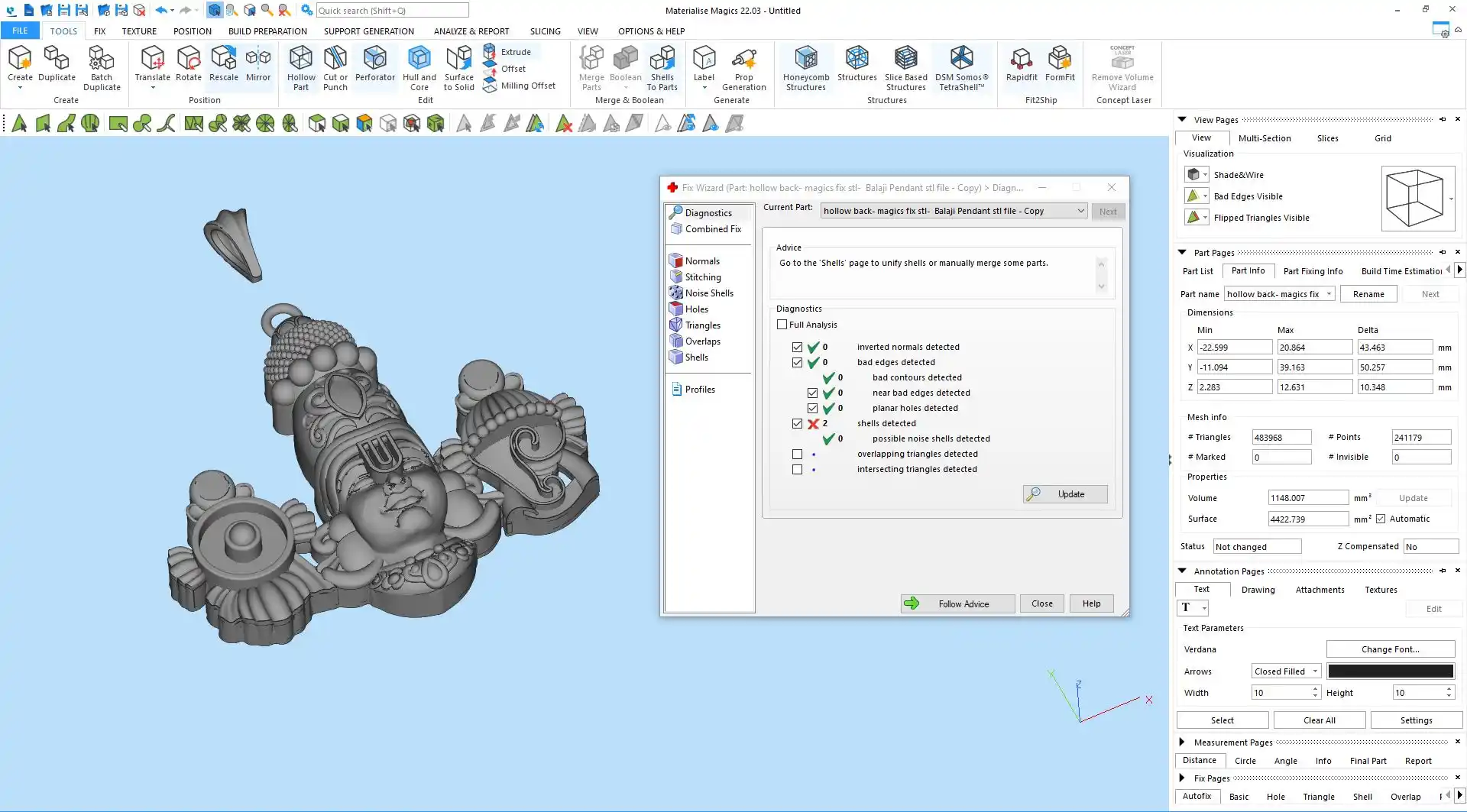
Task: Expand the Measurement Pages panel
Action: click(x=1182, y=742)
